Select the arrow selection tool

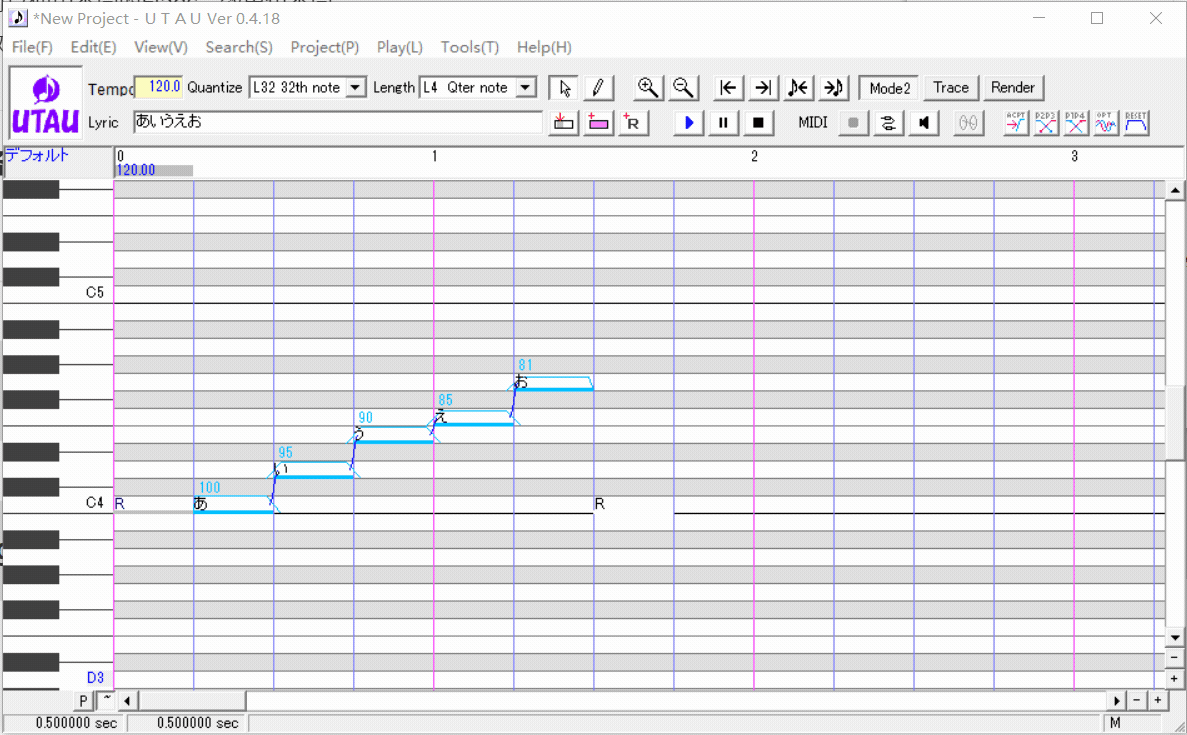coord(564,88)
